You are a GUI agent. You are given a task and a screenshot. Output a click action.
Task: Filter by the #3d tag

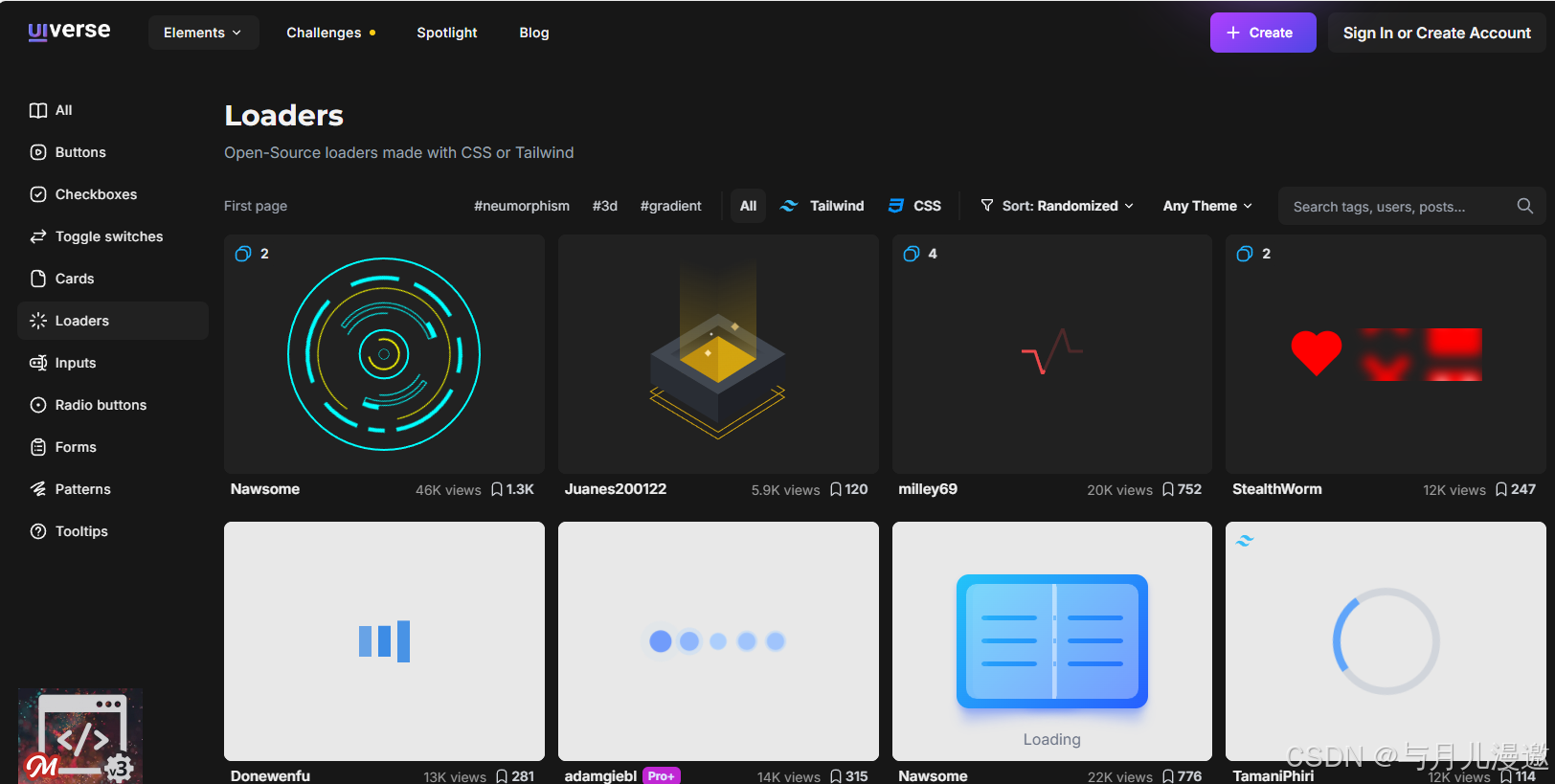pyautogui.click(x=605, y=206)
